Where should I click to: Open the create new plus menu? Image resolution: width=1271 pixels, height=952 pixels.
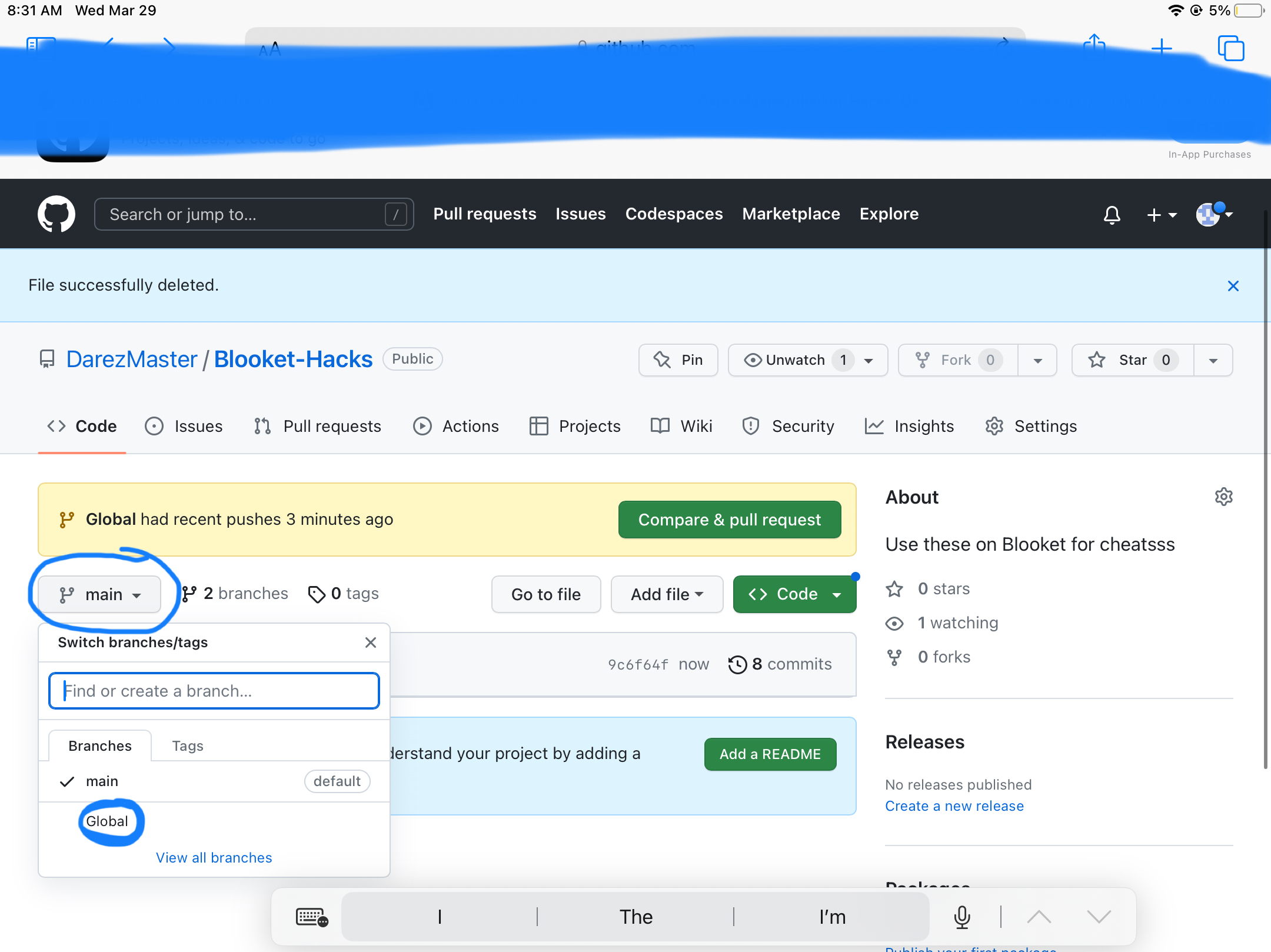1162,215
